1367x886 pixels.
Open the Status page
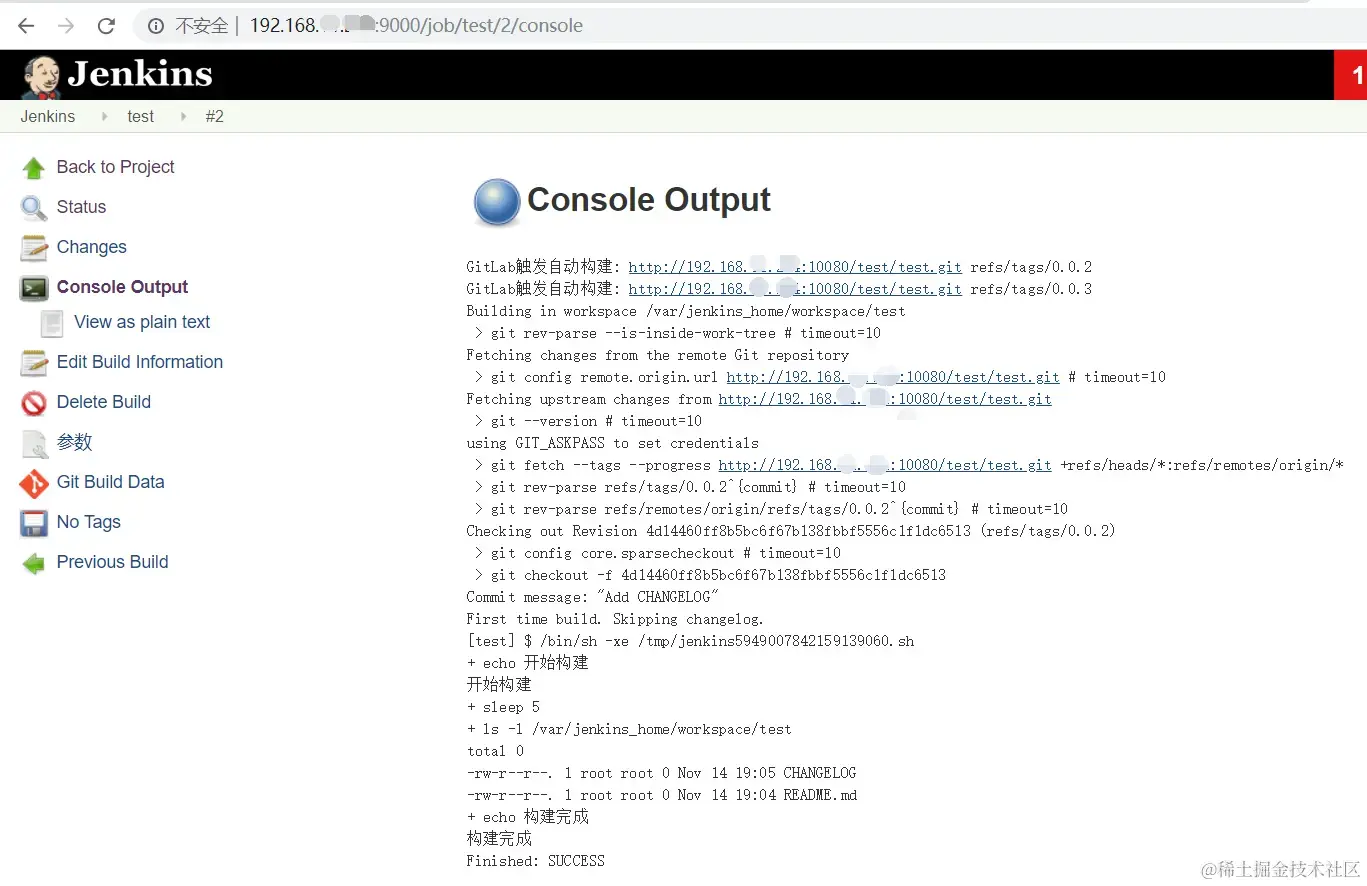pos(81,207)
